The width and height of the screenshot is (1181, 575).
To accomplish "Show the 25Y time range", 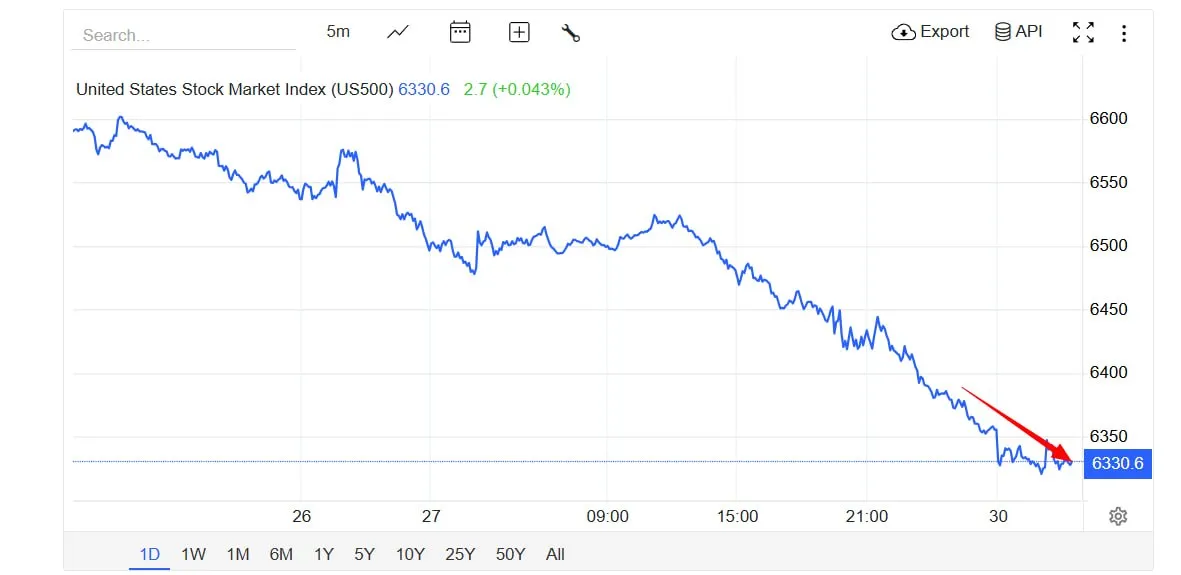I will [x=460, y=554].
